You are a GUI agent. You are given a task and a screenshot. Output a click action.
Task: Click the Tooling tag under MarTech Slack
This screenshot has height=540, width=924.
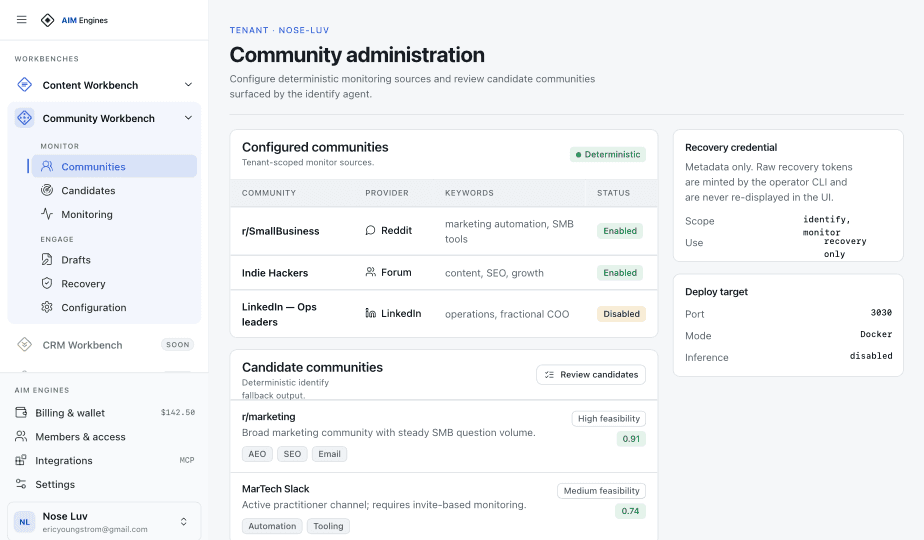coord(328,526)
